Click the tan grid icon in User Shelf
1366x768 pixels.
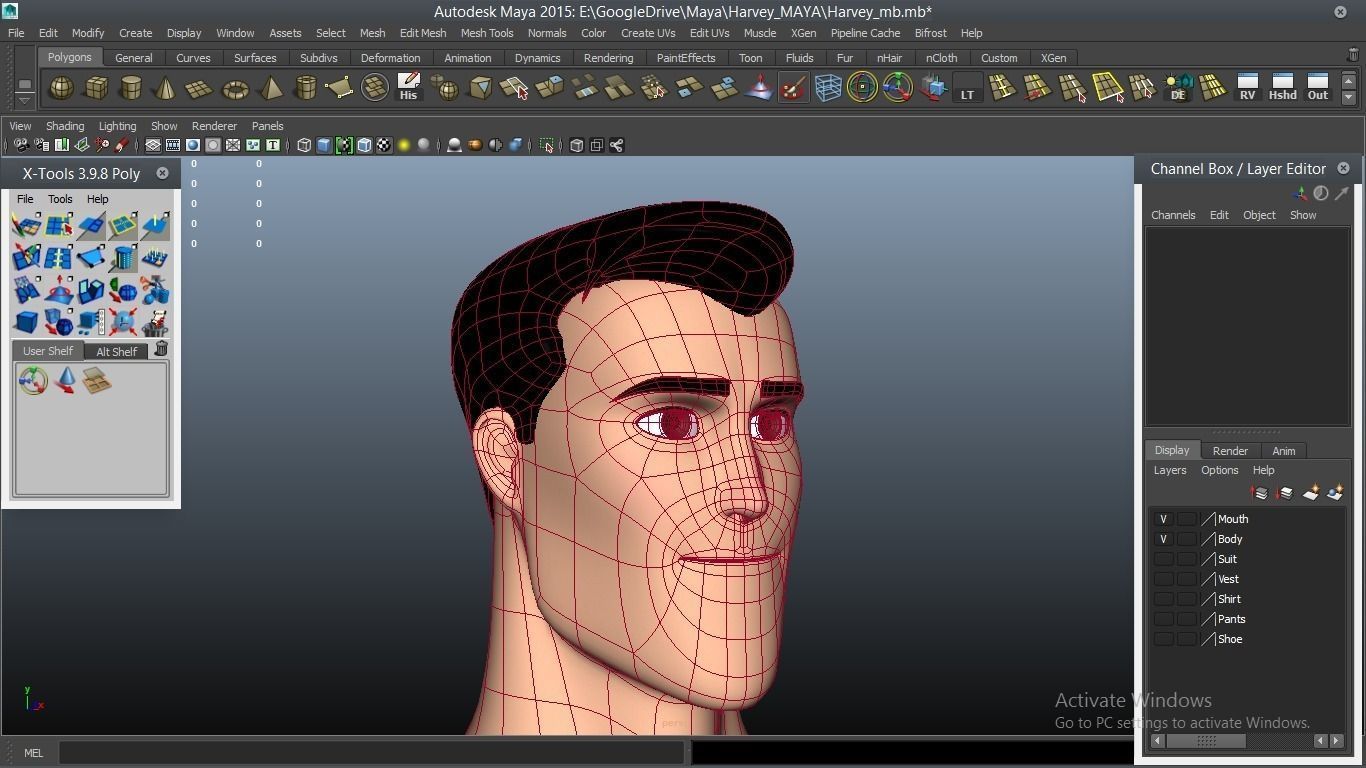click(x=96, y=380)
